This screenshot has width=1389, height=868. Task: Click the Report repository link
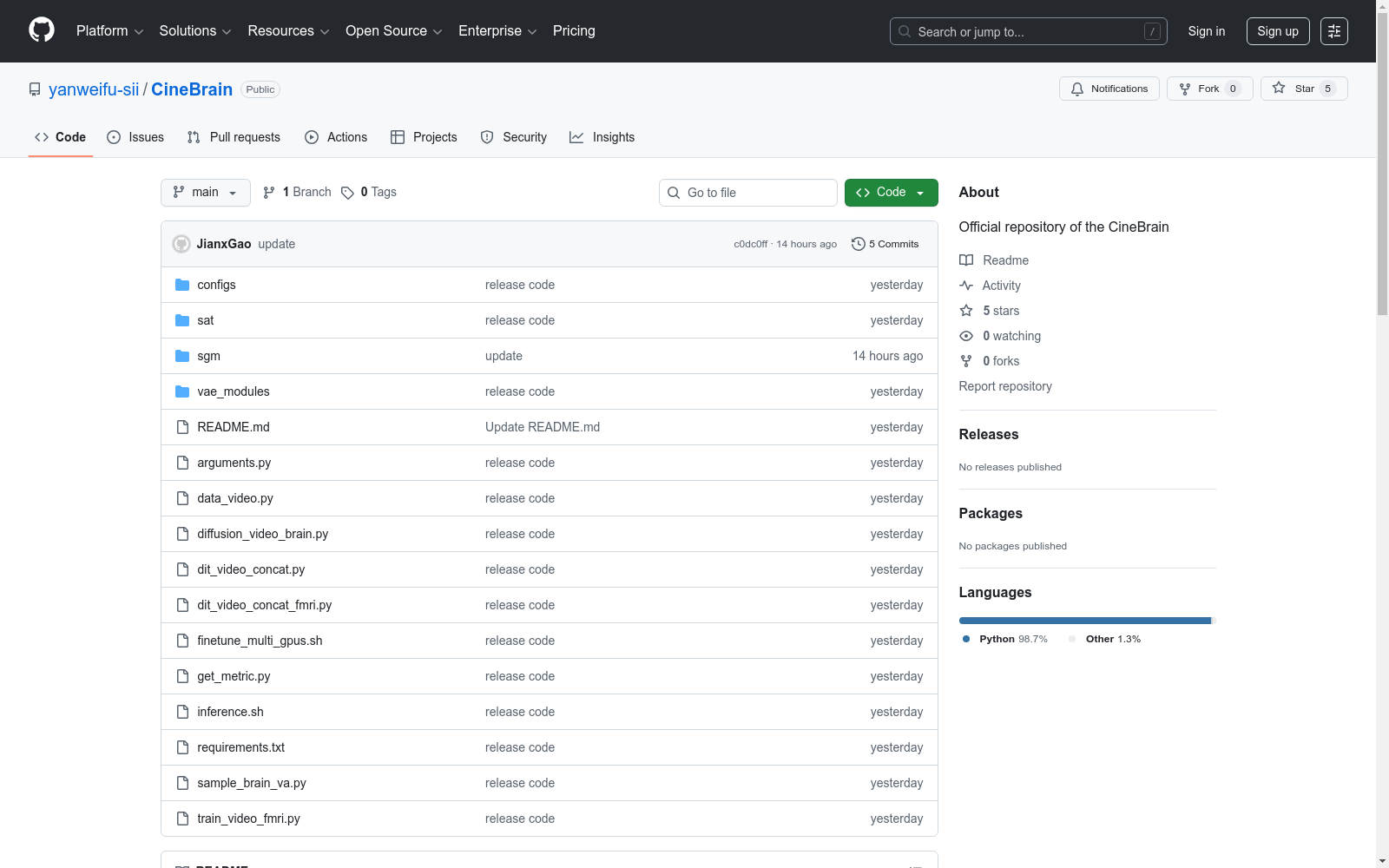click(x=1005, y=386)
